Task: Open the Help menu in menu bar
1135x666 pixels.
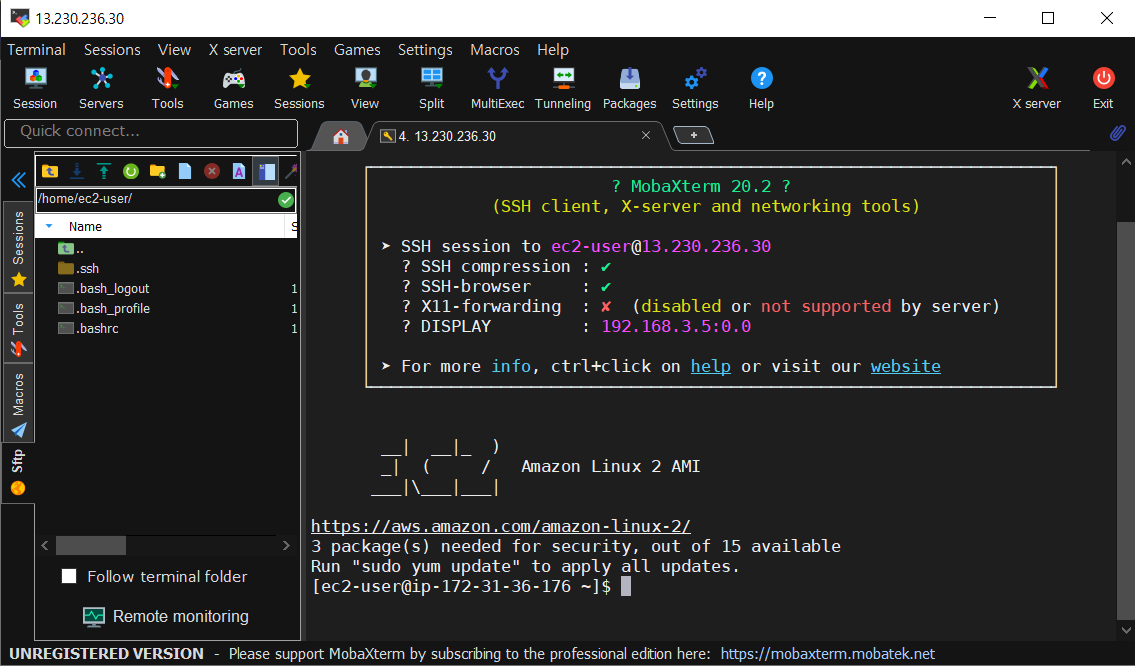Action: coord(553,50)
